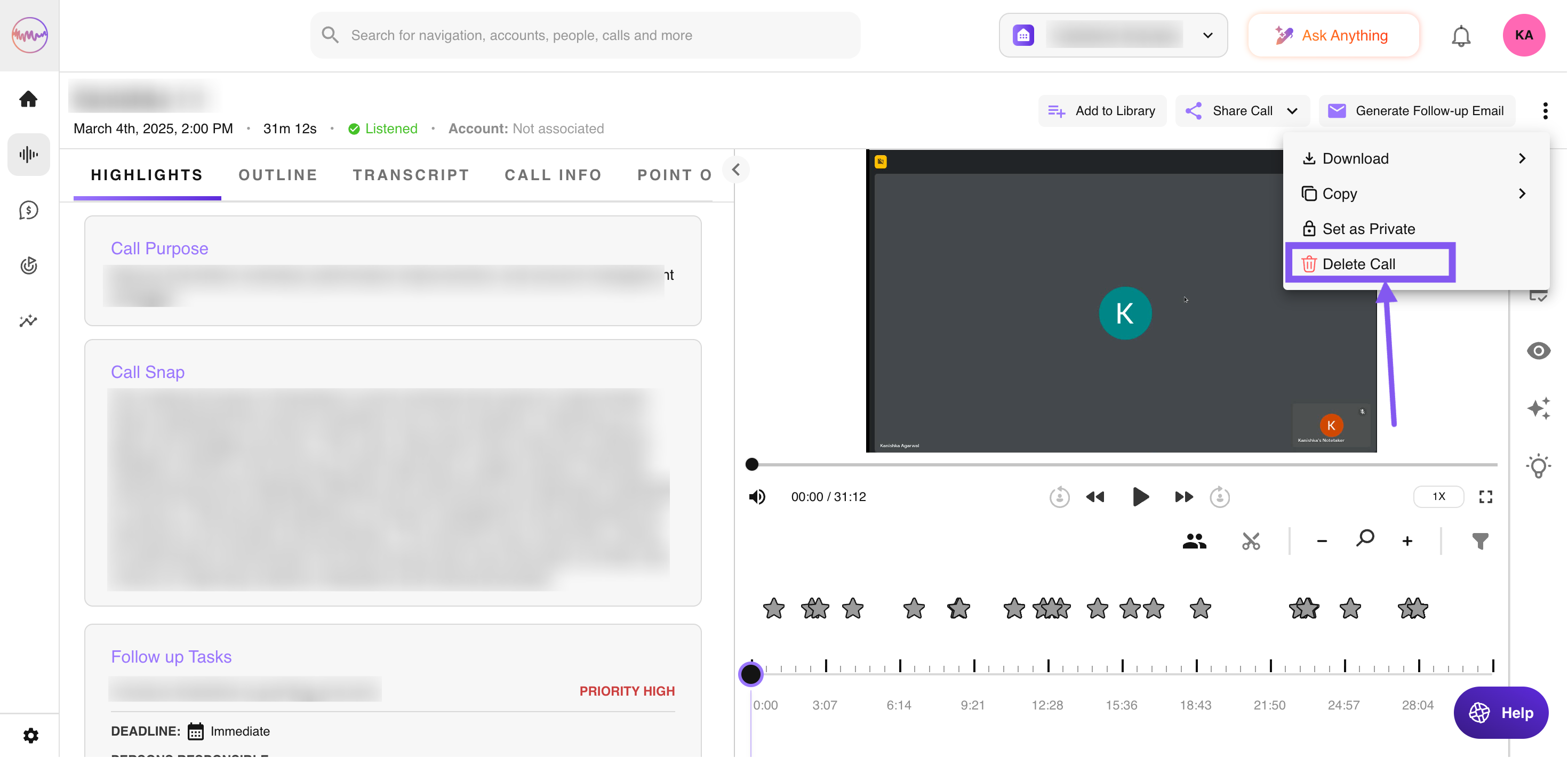Toggle fullscreen video mode
The image size is (1568, 758).
pyautogui.click(x=1485, y=497)
